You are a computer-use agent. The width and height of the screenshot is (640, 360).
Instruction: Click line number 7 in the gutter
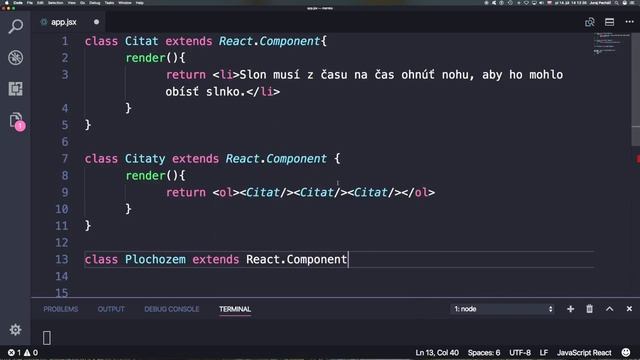65,158
